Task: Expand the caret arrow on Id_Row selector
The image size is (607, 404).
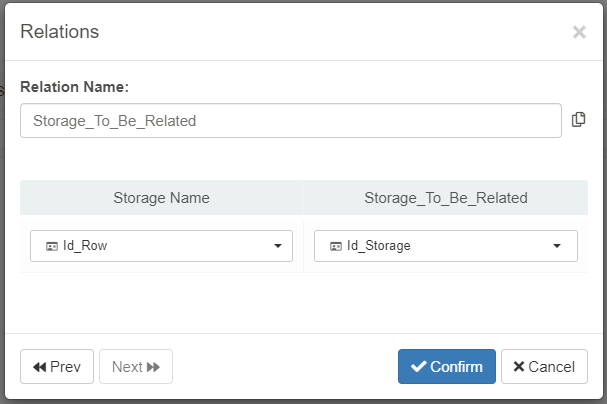Action: [x=277, y=246]
